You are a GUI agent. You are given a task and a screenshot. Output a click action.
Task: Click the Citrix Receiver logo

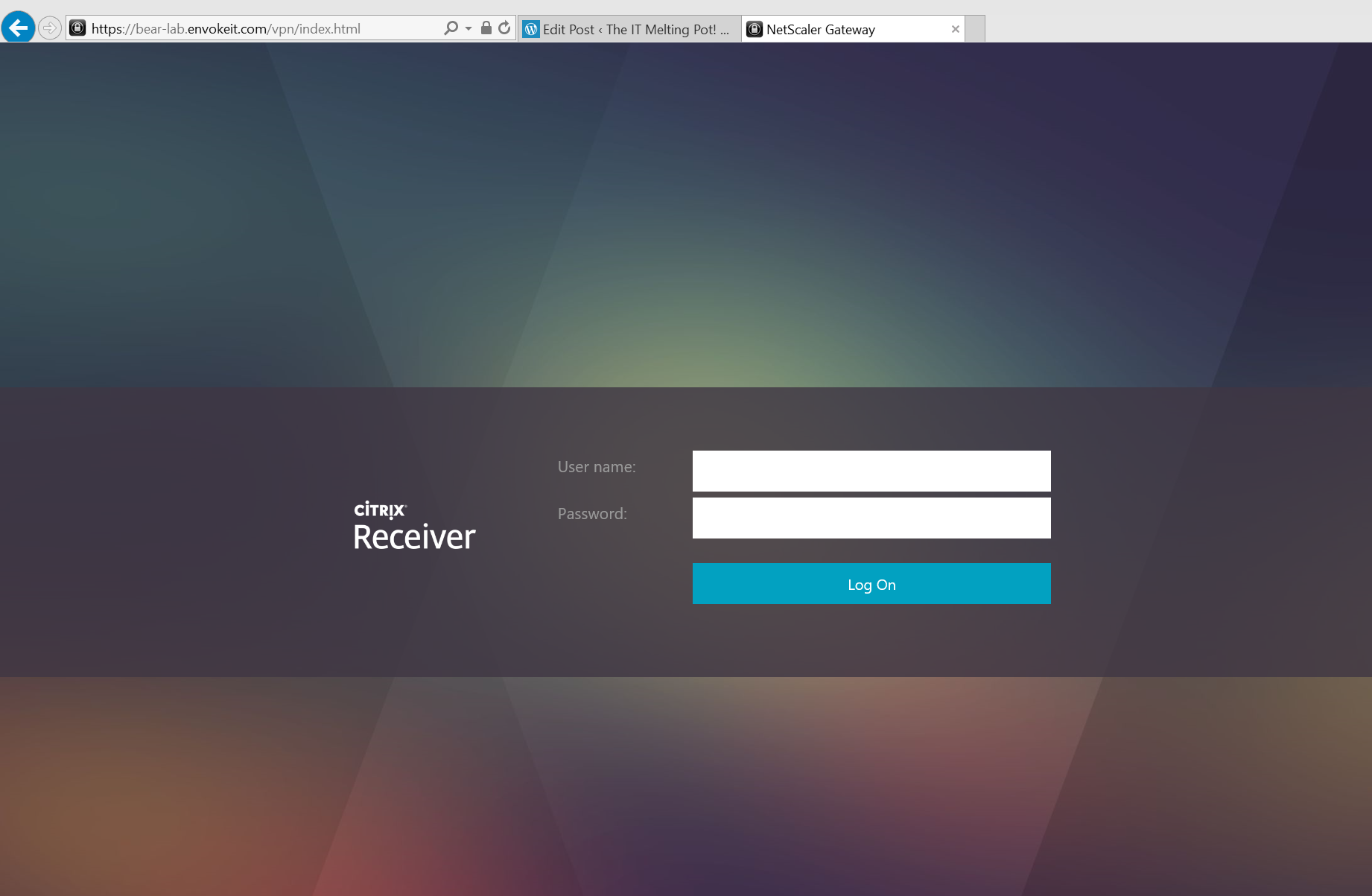(414, 527)
